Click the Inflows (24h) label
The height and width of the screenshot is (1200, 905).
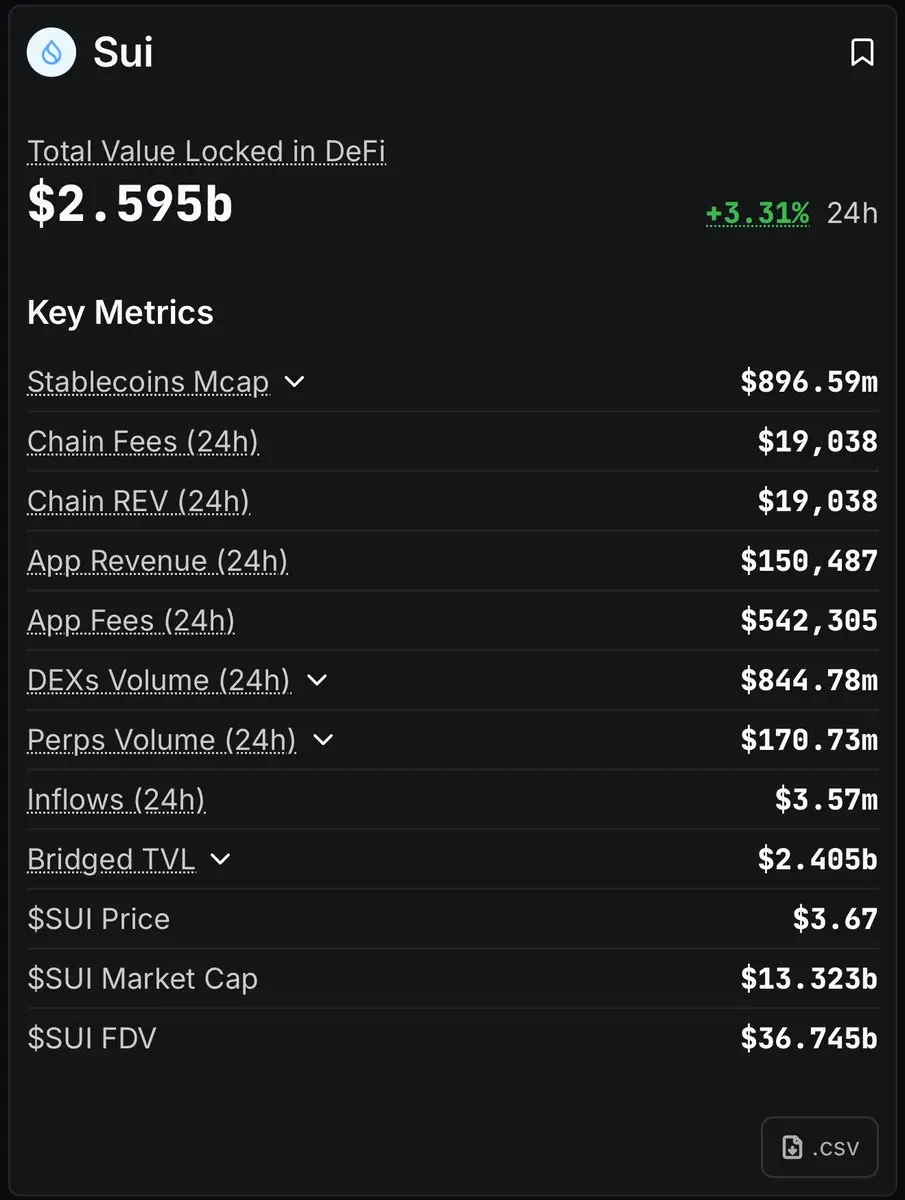(x=116, y=800)
